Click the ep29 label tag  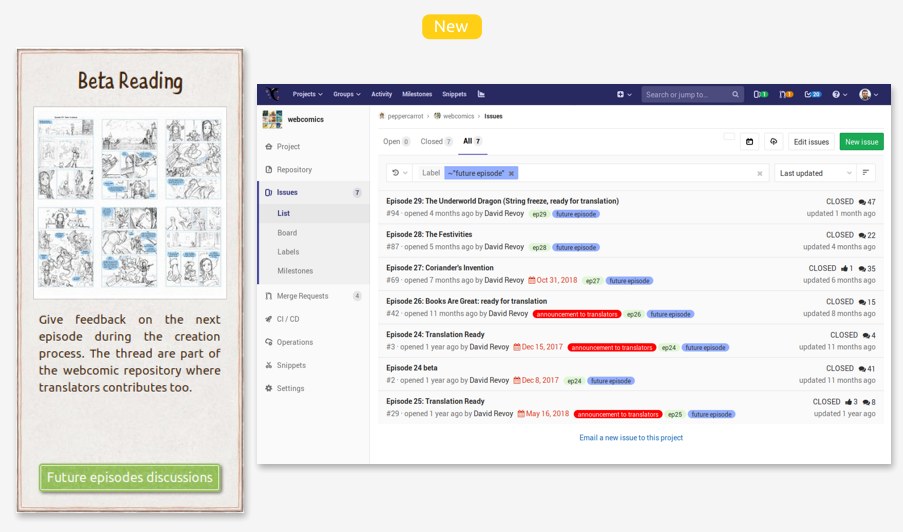539,215
